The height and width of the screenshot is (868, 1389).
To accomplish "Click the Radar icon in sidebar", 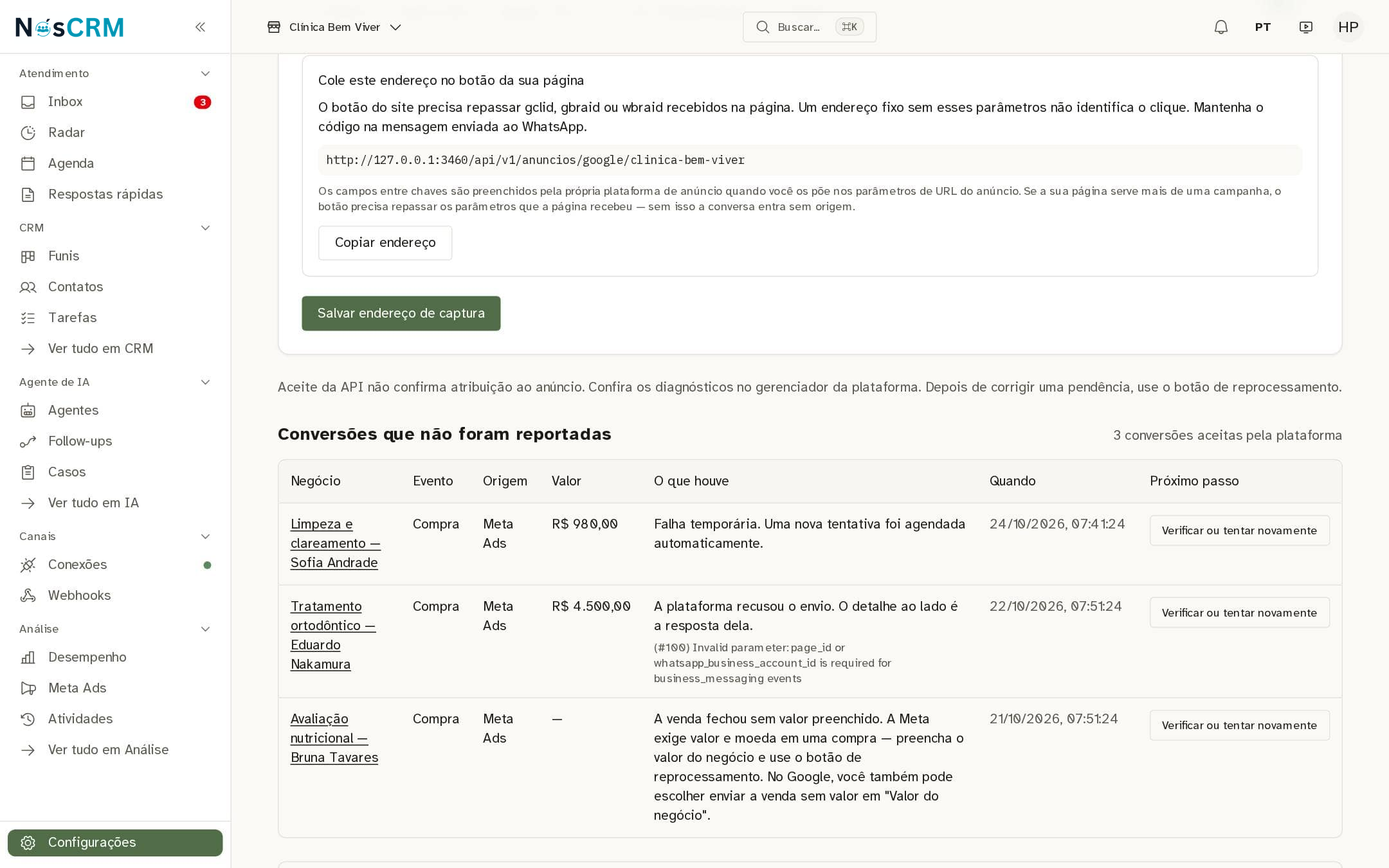I will tap(28, 132).
